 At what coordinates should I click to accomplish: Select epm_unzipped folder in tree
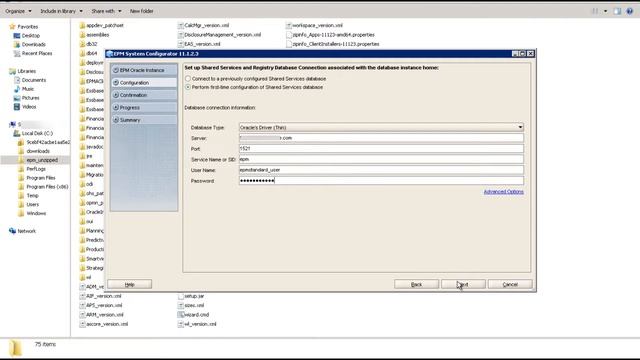point(38,160)
